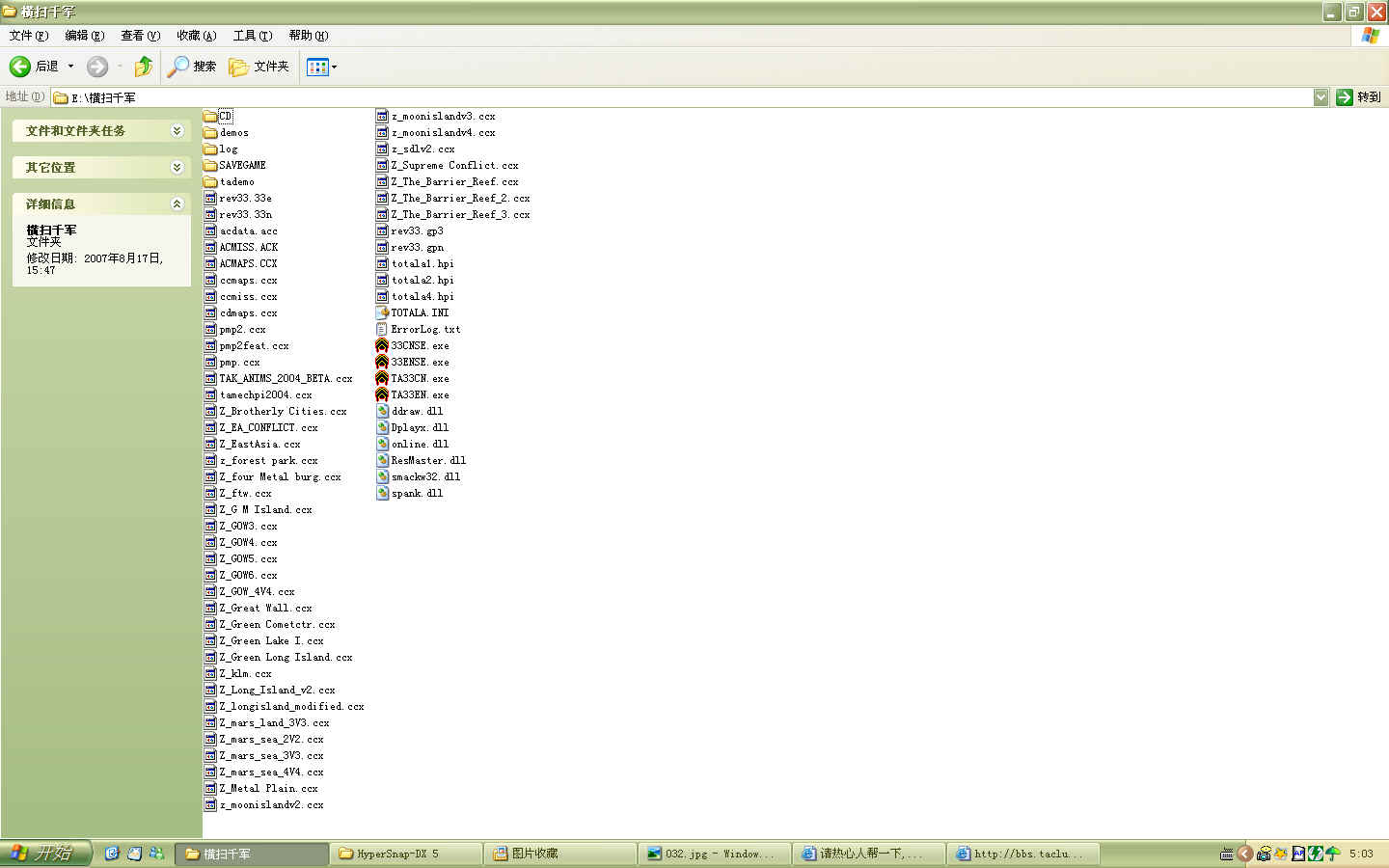
Task: Open the Tools menu
Action: pos(252,36)
